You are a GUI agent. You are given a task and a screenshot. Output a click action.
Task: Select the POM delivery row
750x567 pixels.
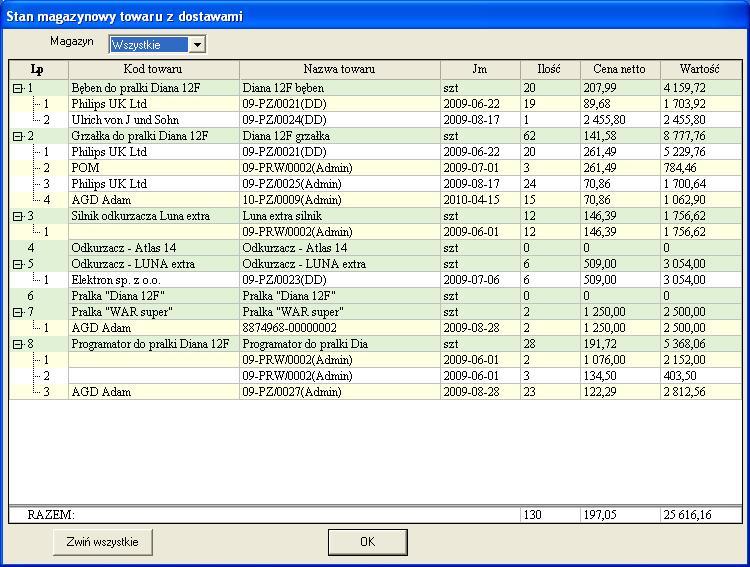click(375, 168)
